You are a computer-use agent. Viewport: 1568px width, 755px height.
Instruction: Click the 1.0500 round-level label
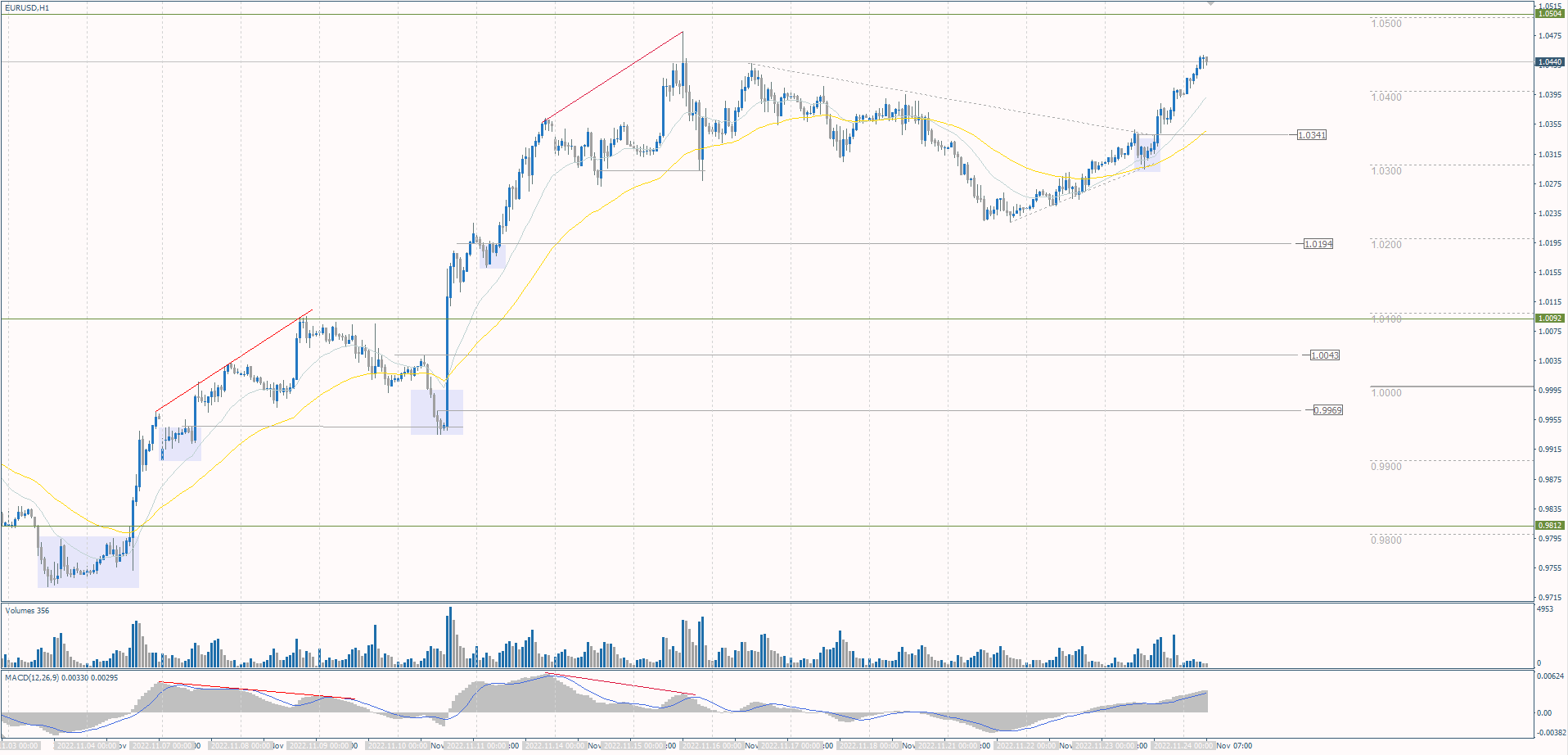[1386, 24]
